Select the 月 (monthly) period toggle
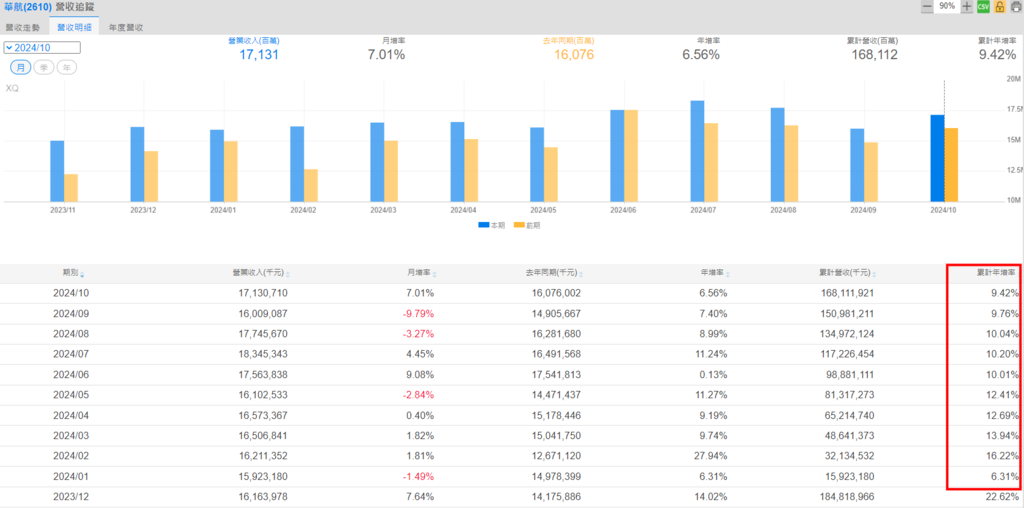Image resolution: width=1024 pixels, height=508 pixels. coord(20,67)
